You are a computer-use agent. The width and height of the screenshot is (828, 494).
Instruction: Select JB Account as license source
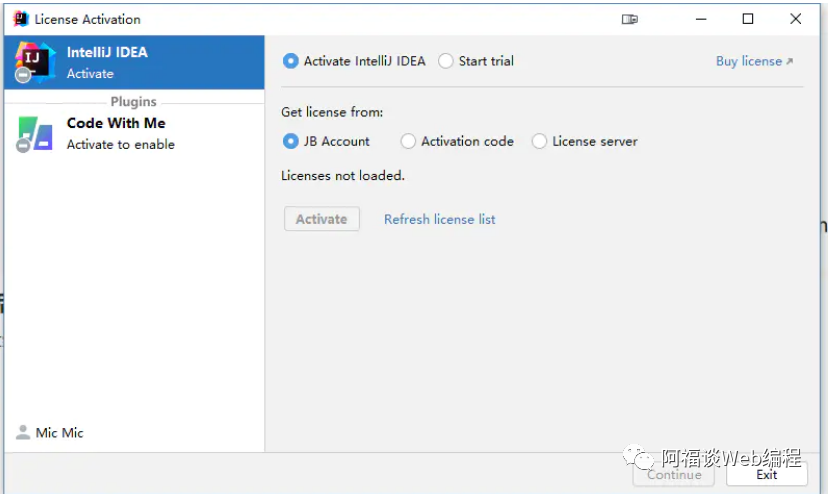pos(326,142)
